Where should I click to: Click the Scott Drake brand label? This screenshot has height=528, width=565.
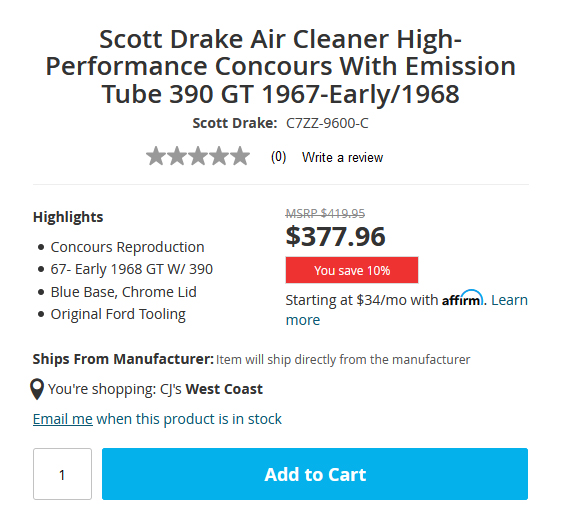click(235, 123)
